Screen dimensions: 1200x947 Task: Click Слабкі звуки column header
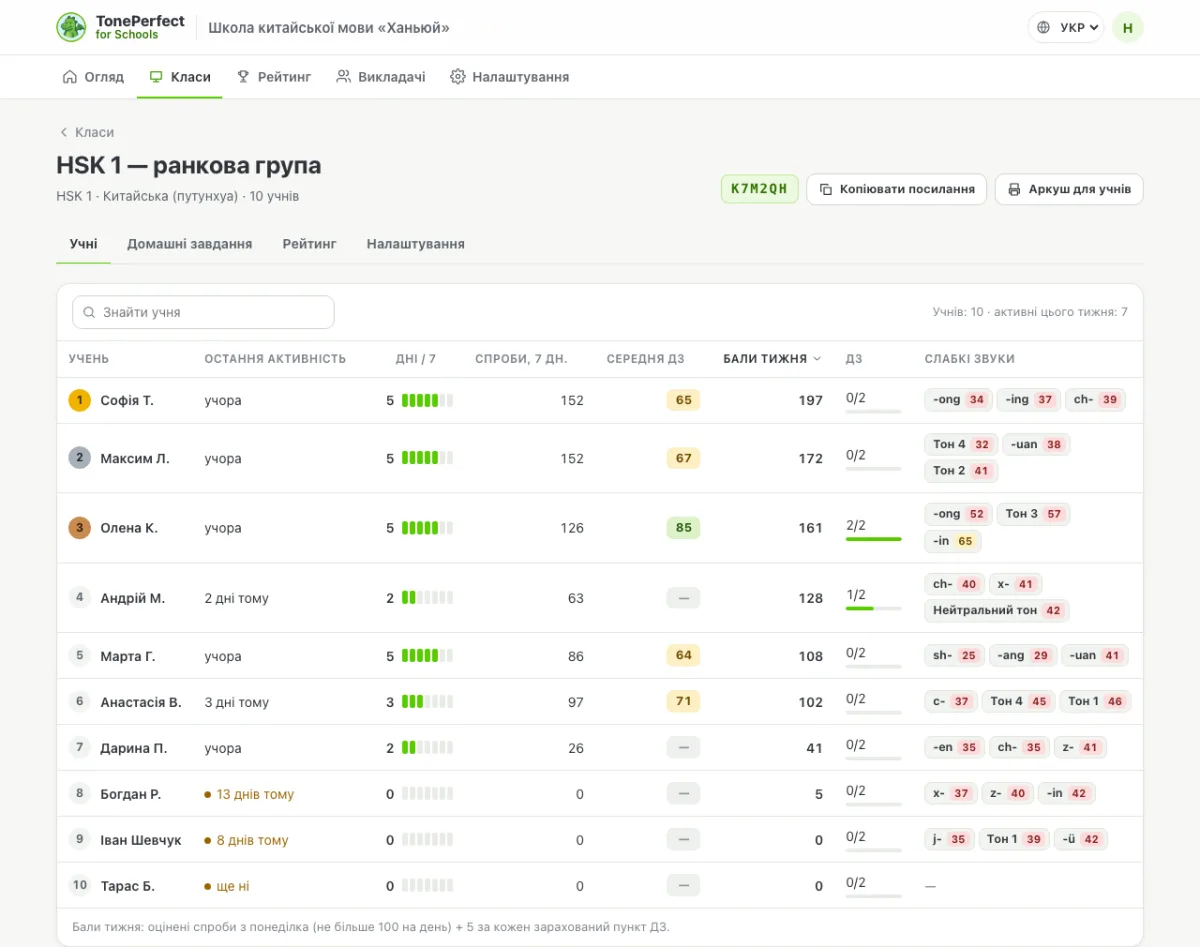pyautogui.click(x=969, y=359)
